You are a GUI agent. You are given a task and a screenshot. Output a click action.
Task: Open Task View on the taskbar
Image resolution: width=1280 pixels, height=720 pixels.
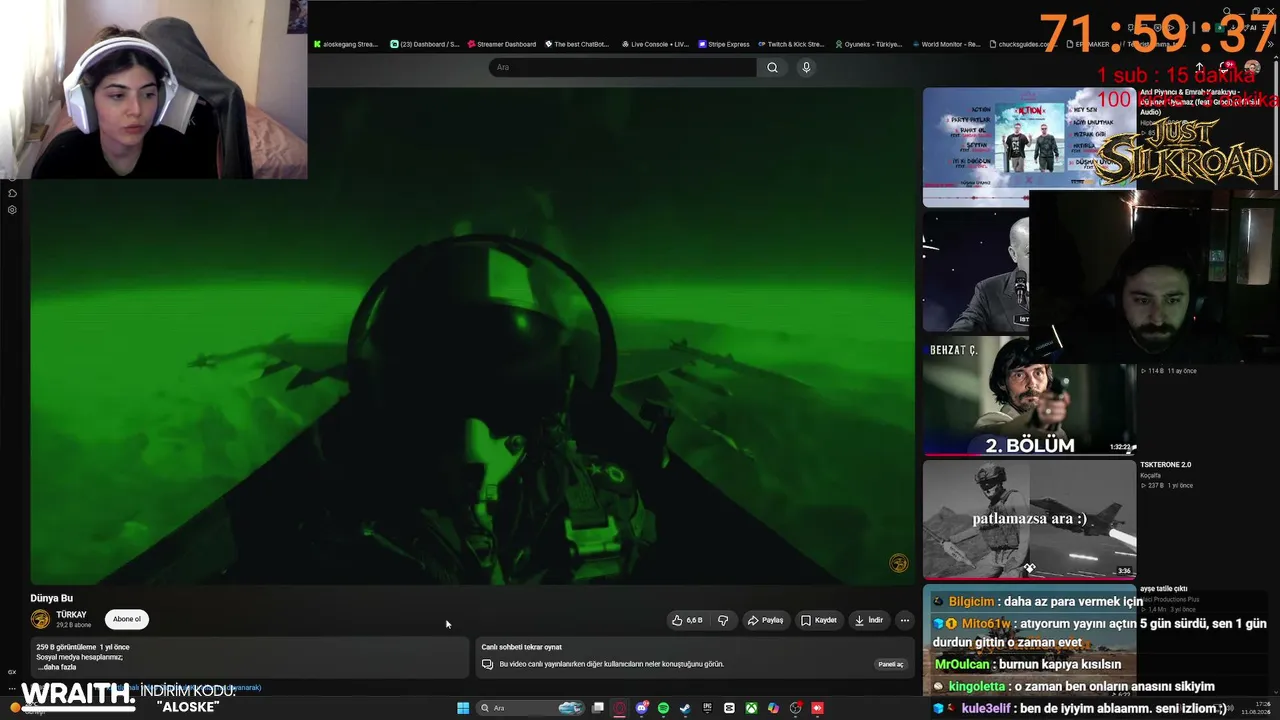(598, 708)
